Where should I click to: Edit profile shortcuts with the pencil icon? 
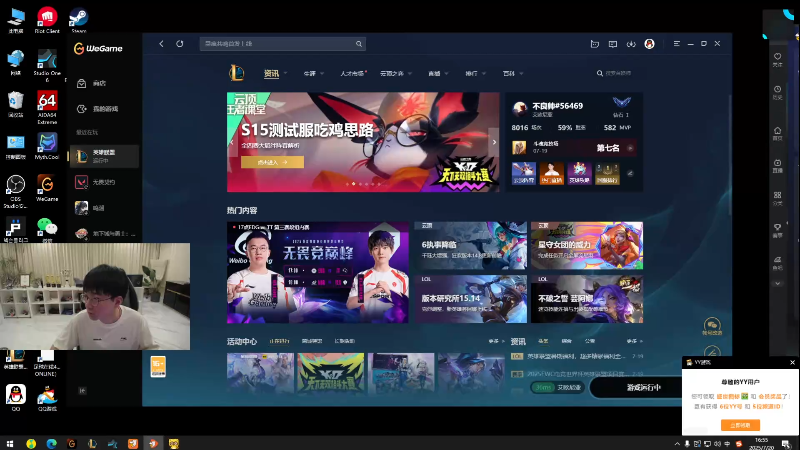pos(630,173)
